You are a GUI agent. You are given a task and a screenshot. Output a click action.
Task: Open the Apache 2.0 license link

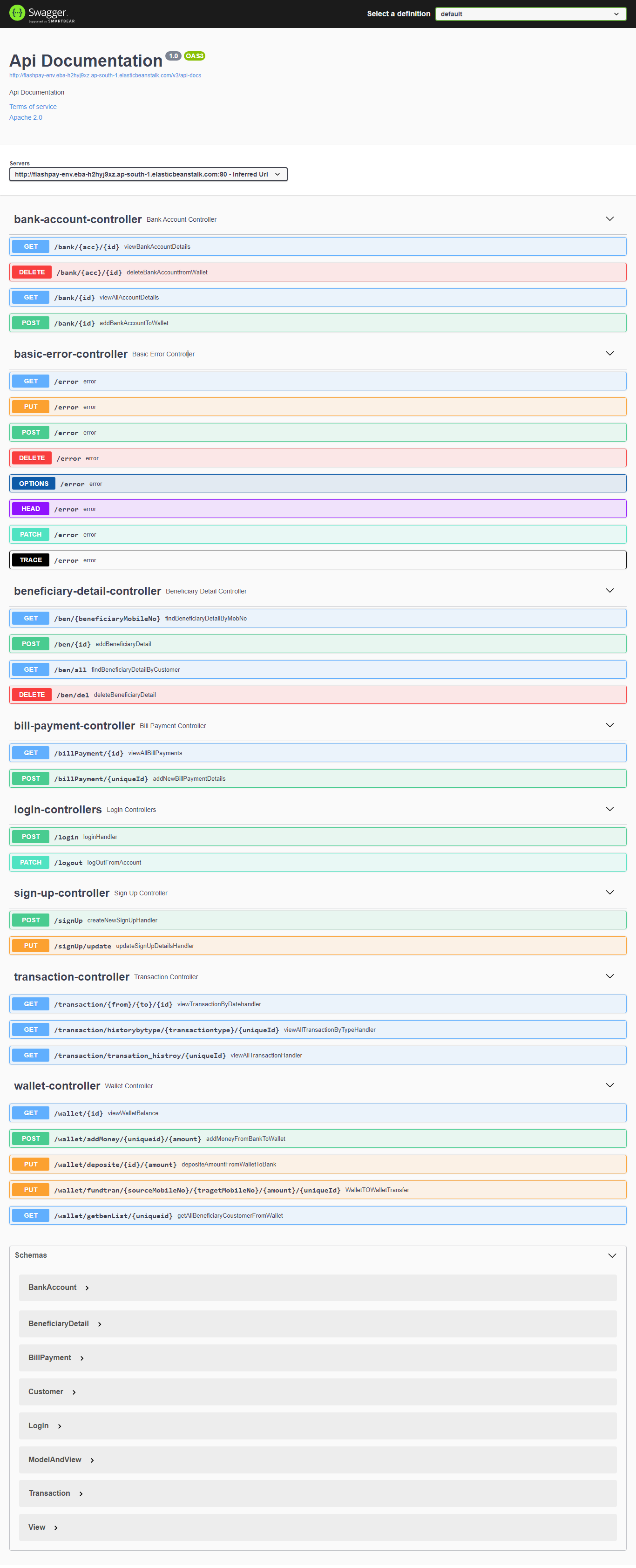[x=26, y=118]
